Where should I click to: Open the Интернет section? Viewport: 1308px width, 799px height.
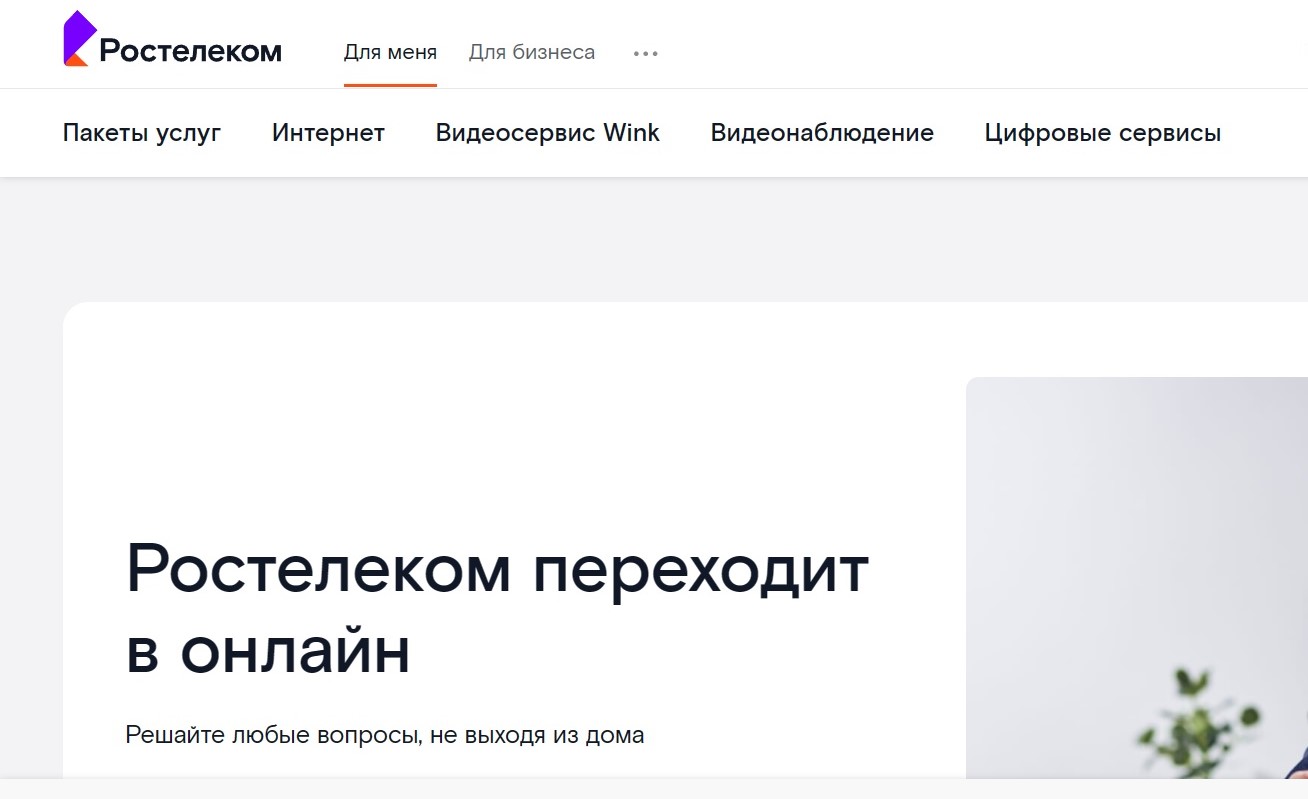(x=328, y=133)
